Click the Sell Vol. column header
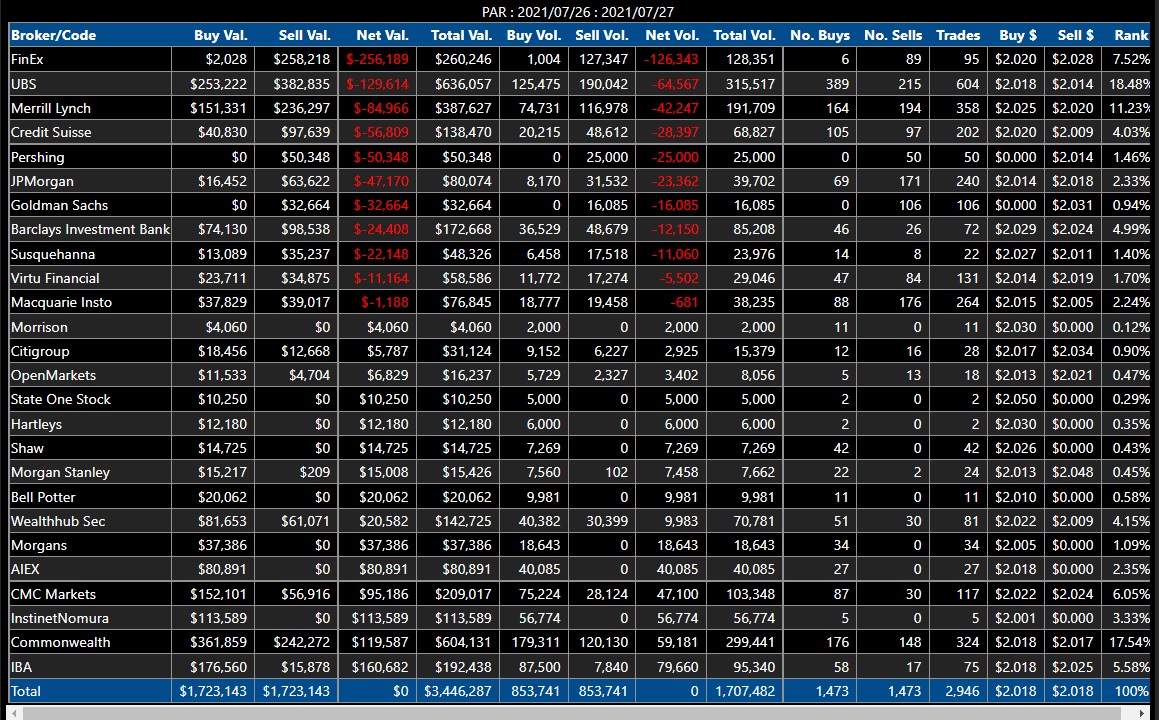Viewport: 1159px width, 720px height. 602,35
